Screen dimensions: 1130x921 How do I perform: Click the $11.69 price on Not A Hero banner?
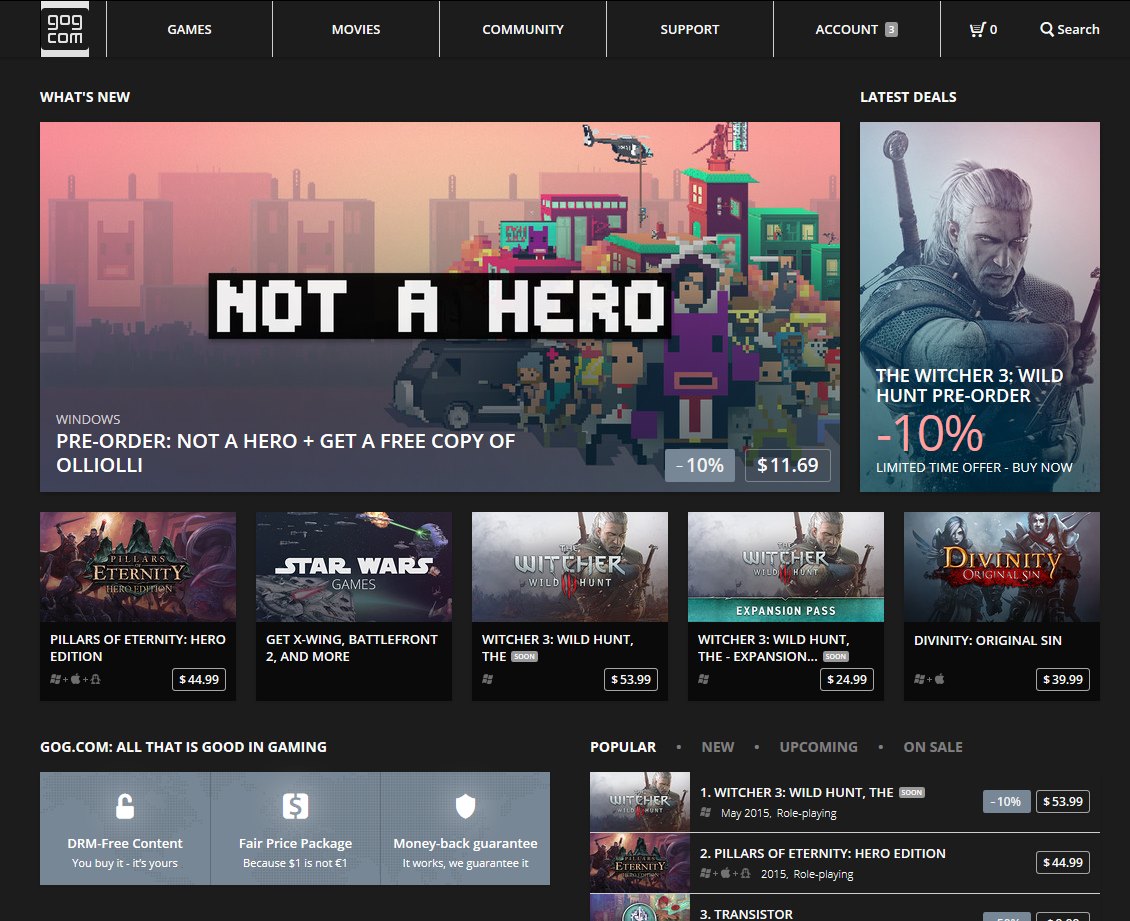(787, 466)
